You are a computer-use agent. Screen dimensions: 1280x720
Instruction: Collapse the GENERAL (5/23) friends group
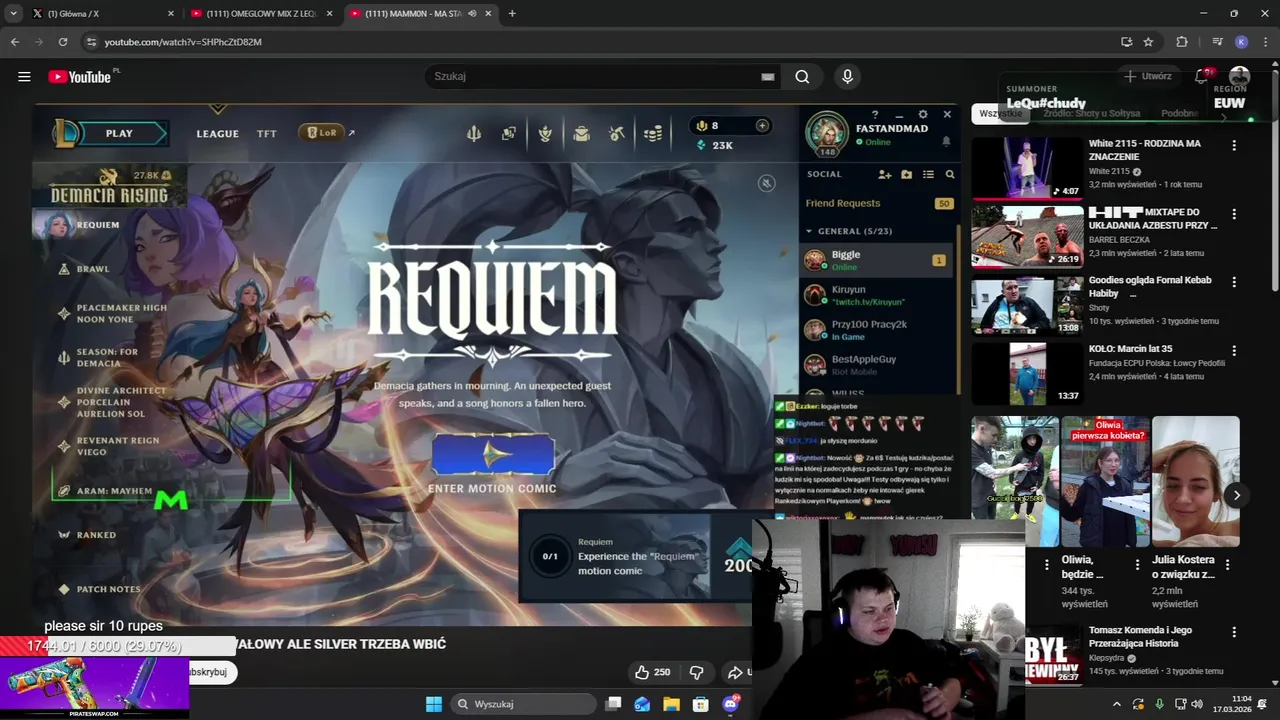tap(809, 231)
